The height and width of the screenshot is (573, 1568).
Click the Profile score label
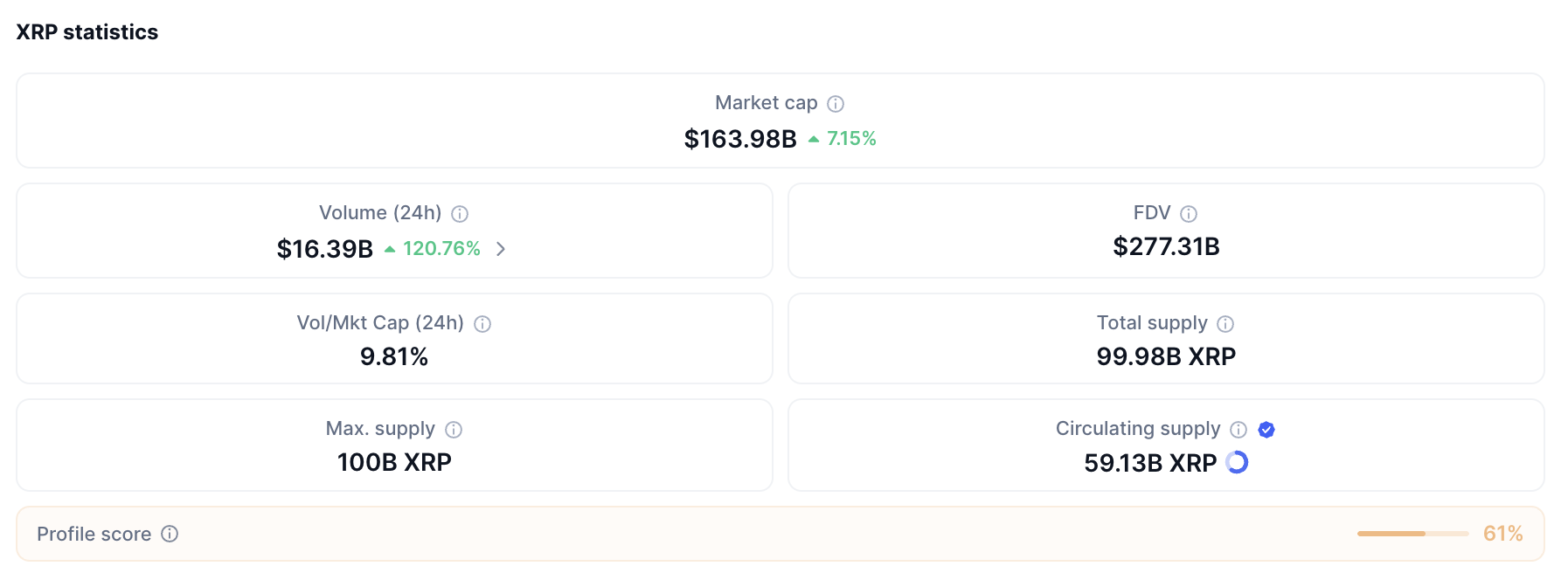click(x=94, y=534)
